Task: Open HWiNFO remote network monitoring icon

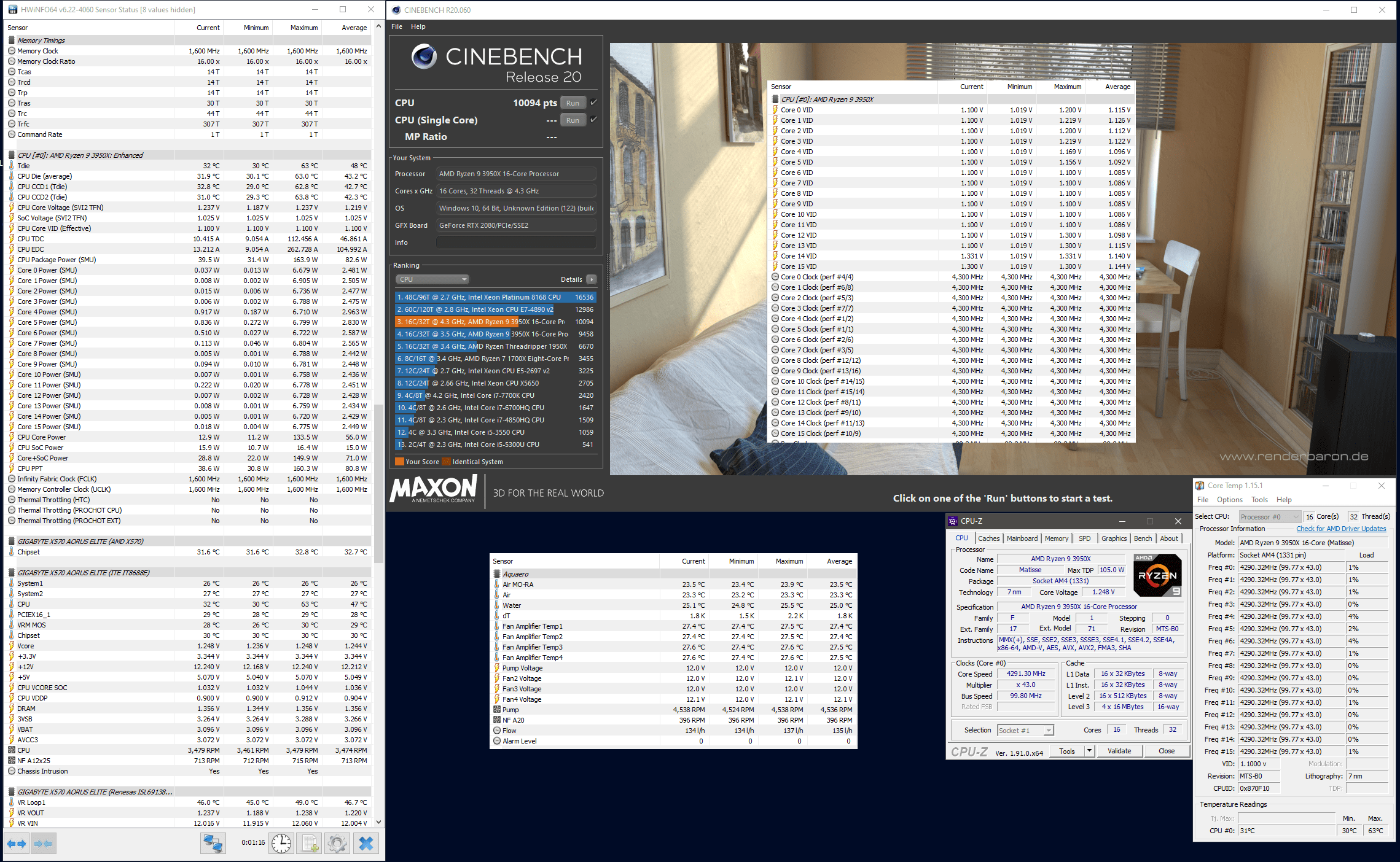Action: pyautogui.click(x=213, y=844)
